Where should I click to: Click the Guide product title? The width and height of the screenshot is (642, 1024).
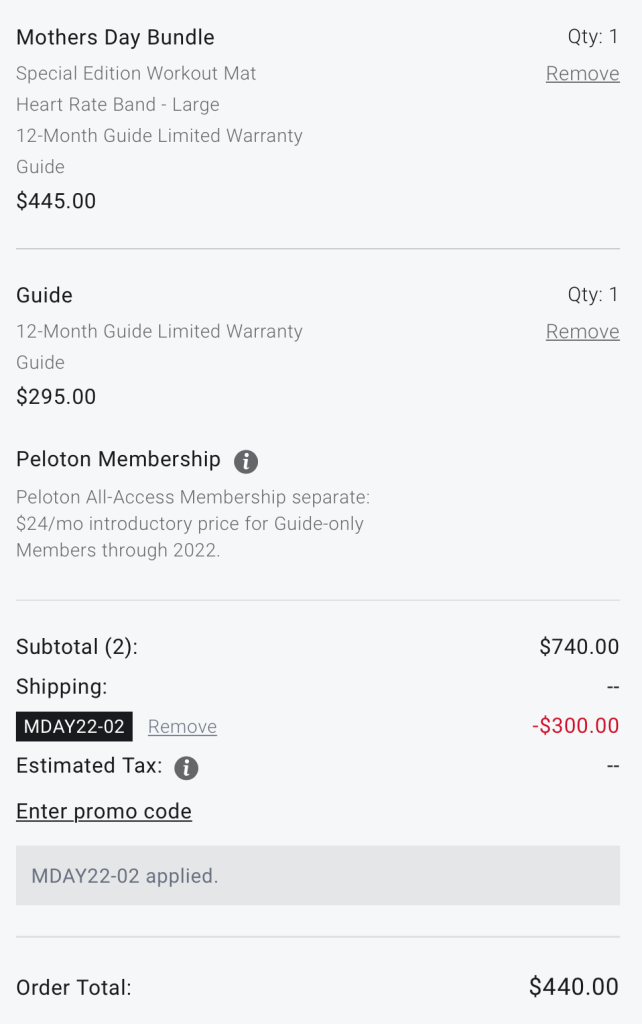44,295
